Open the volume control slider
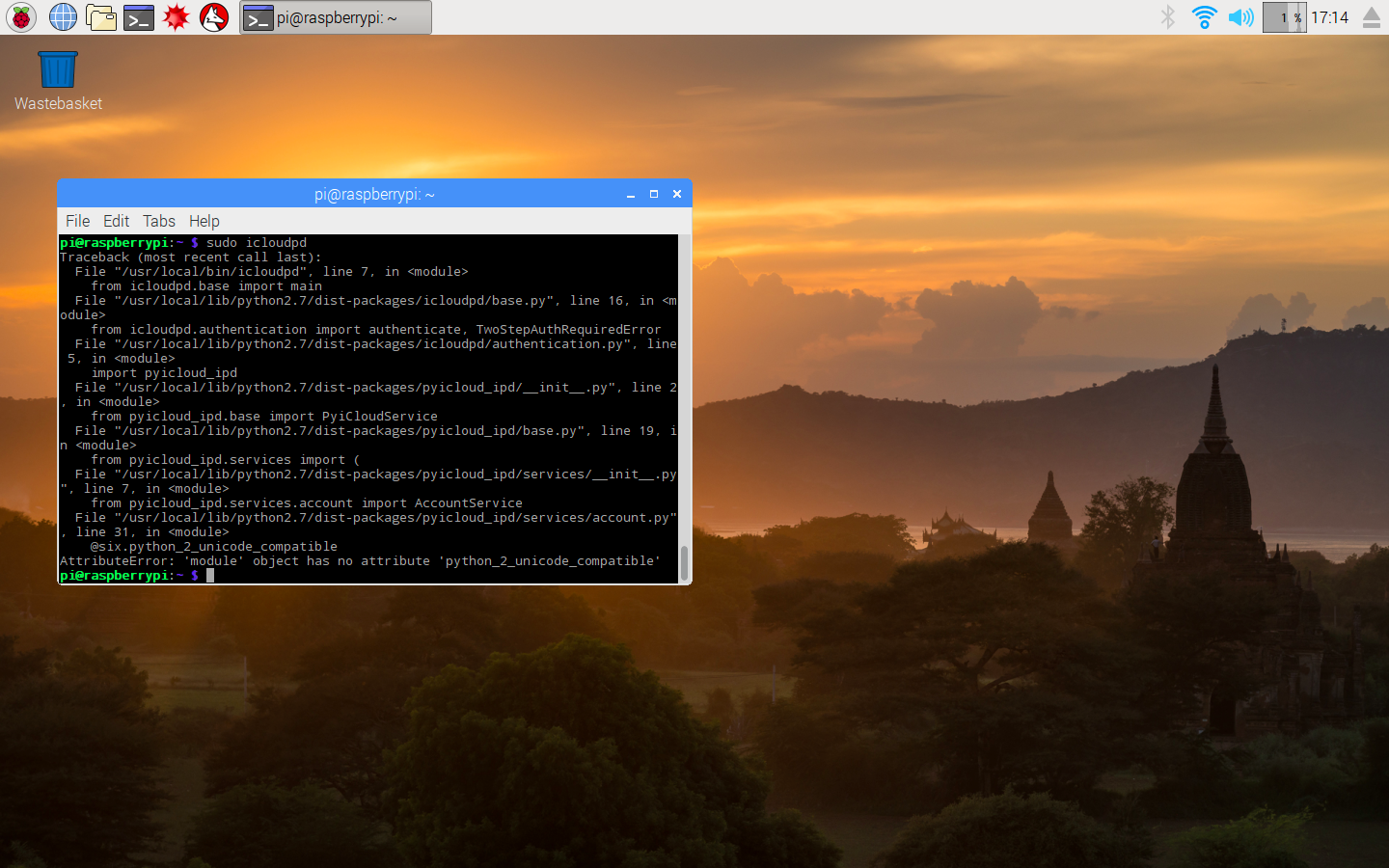The width and height of the screenshot is (1389, 868). pyautogui.click(x=1241, y=16)
